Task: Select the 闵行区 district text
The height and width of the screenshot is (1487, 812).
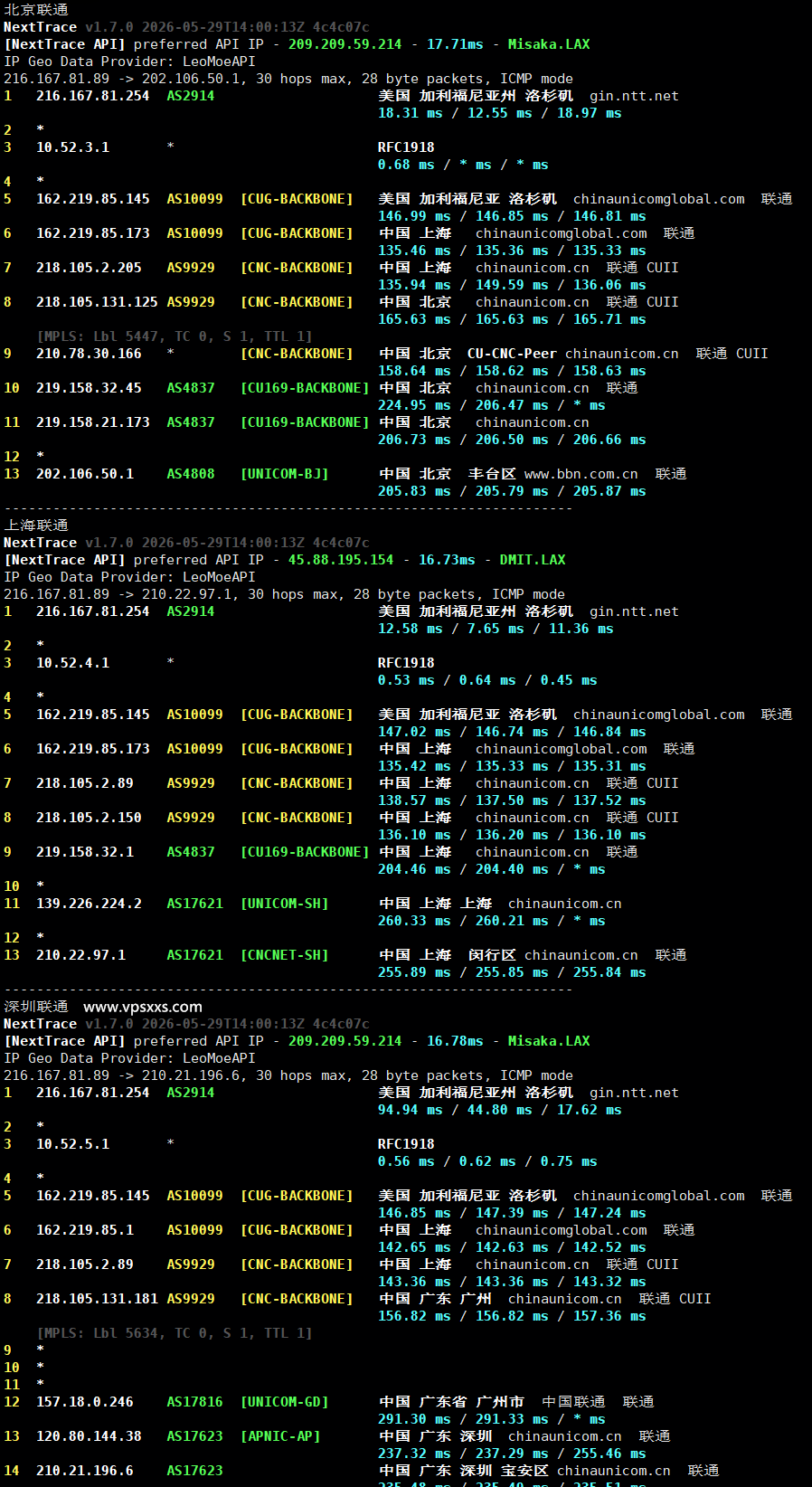Action: click(492, 955)
